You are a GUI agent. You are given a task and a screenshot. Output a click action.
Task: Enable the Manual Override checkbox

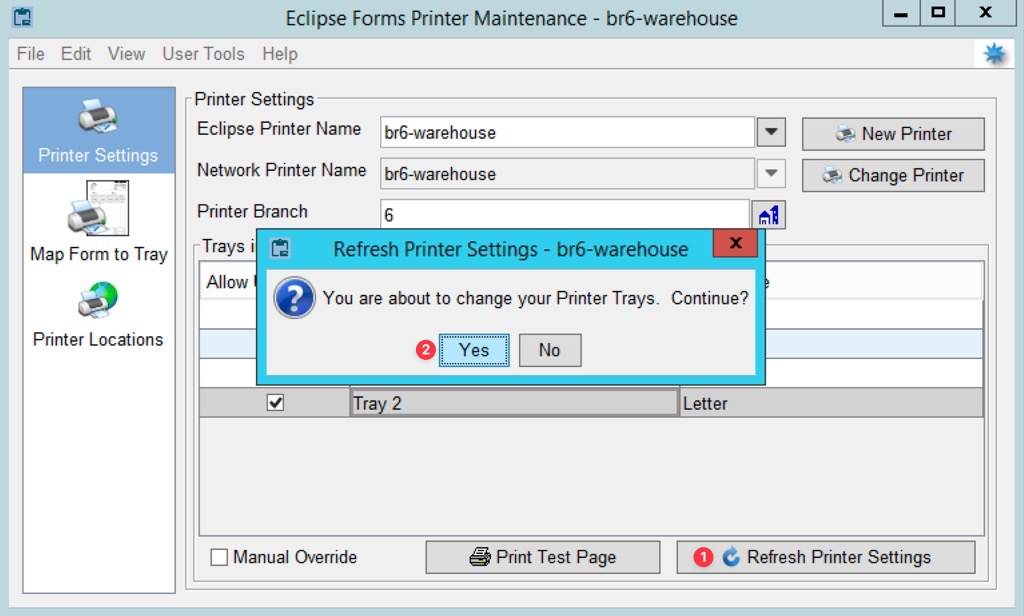click(x=219, y=557)
